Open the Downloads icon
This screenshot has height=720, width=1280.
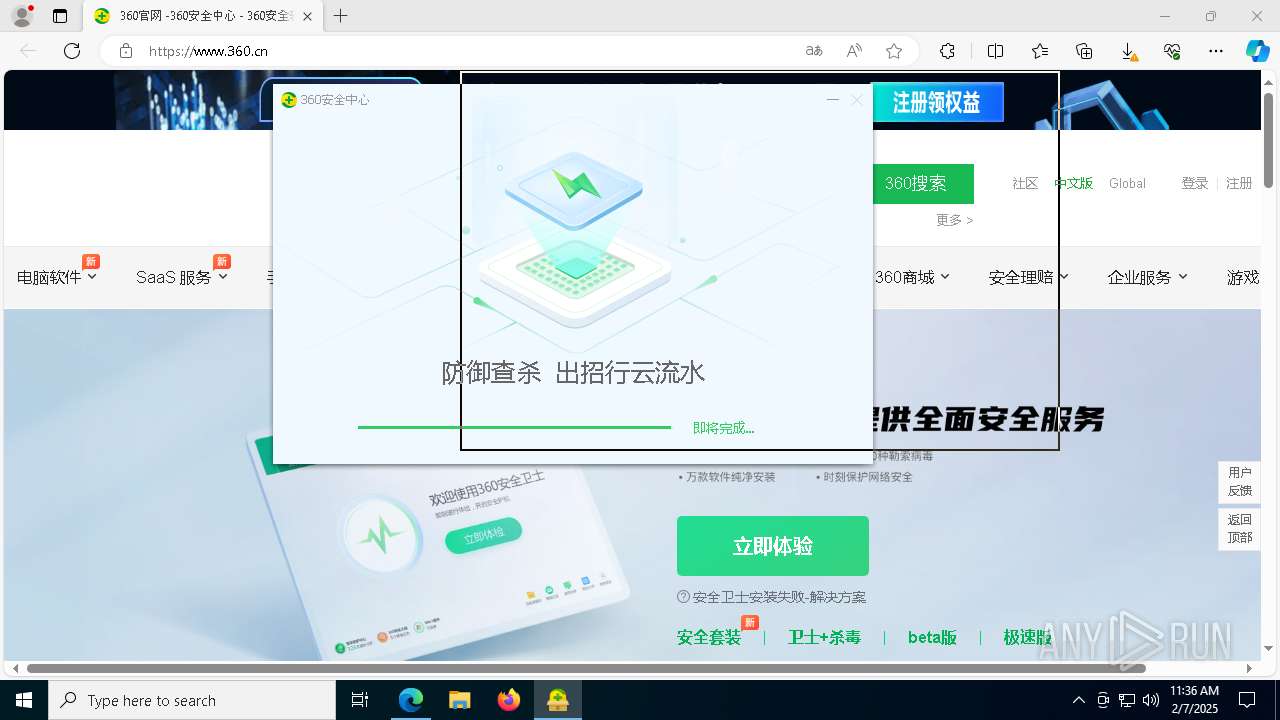(x=1128, y=51)
